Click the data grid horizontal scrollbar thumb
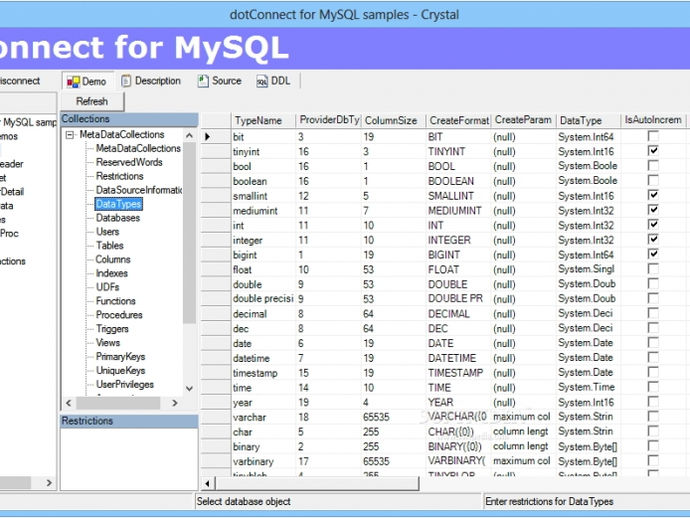Screen dimensions: 690x518 click(317, 484)
